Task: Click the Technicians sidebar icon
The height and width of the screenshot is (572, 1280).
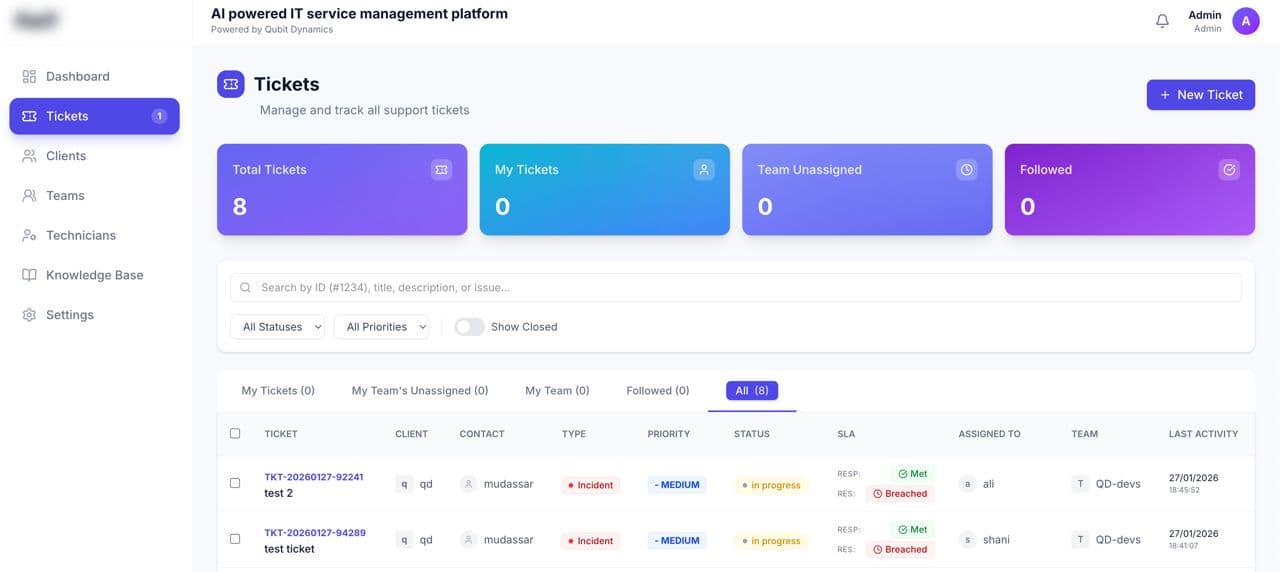Action: (x=29, y=235)
